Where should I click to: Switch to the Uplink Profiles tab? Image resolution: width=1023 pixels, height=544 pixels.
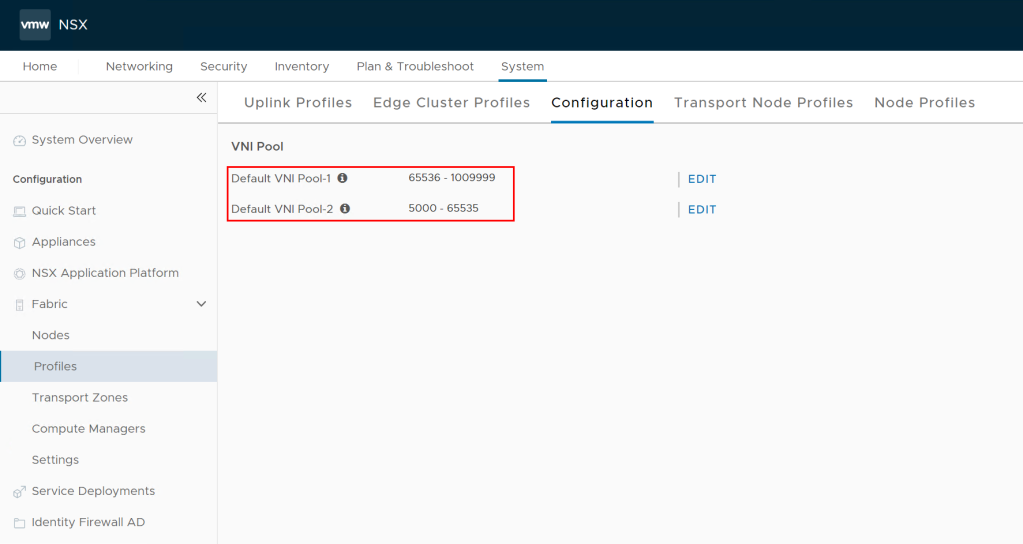tap(298, 103)
